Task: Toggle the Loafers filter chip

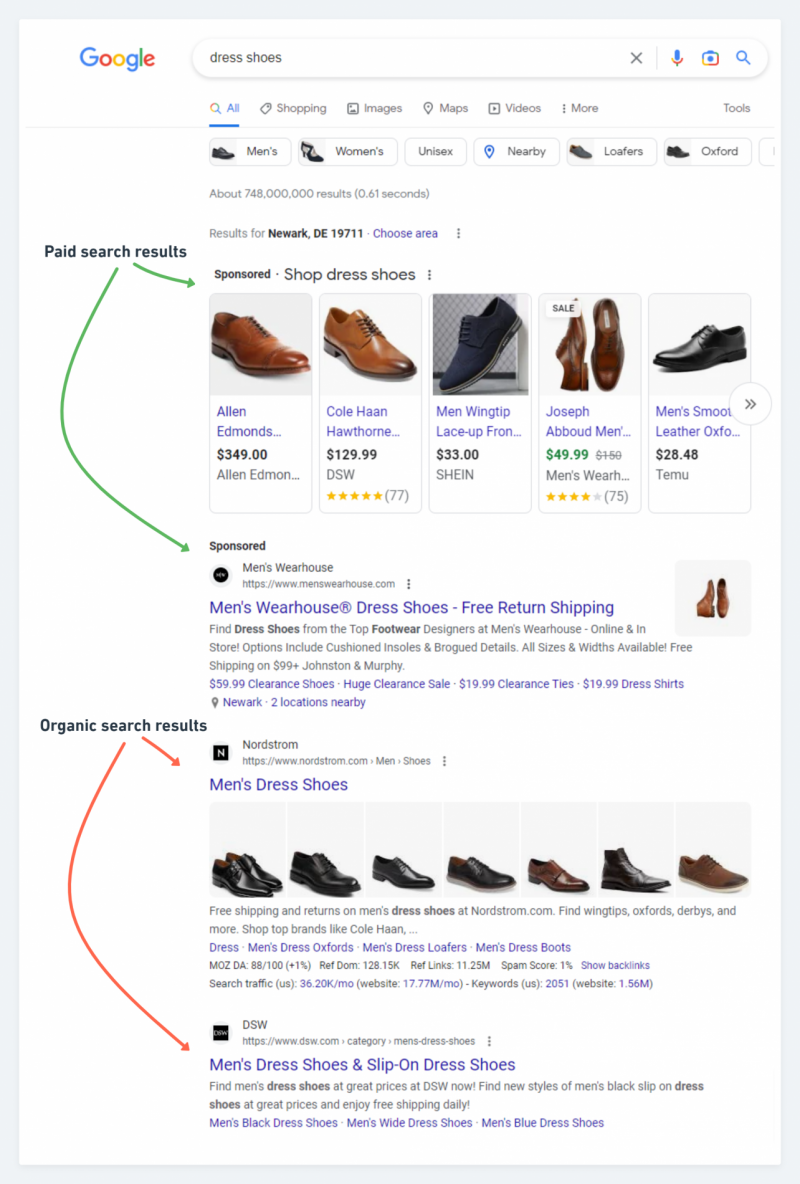Action: click(611, 152)
